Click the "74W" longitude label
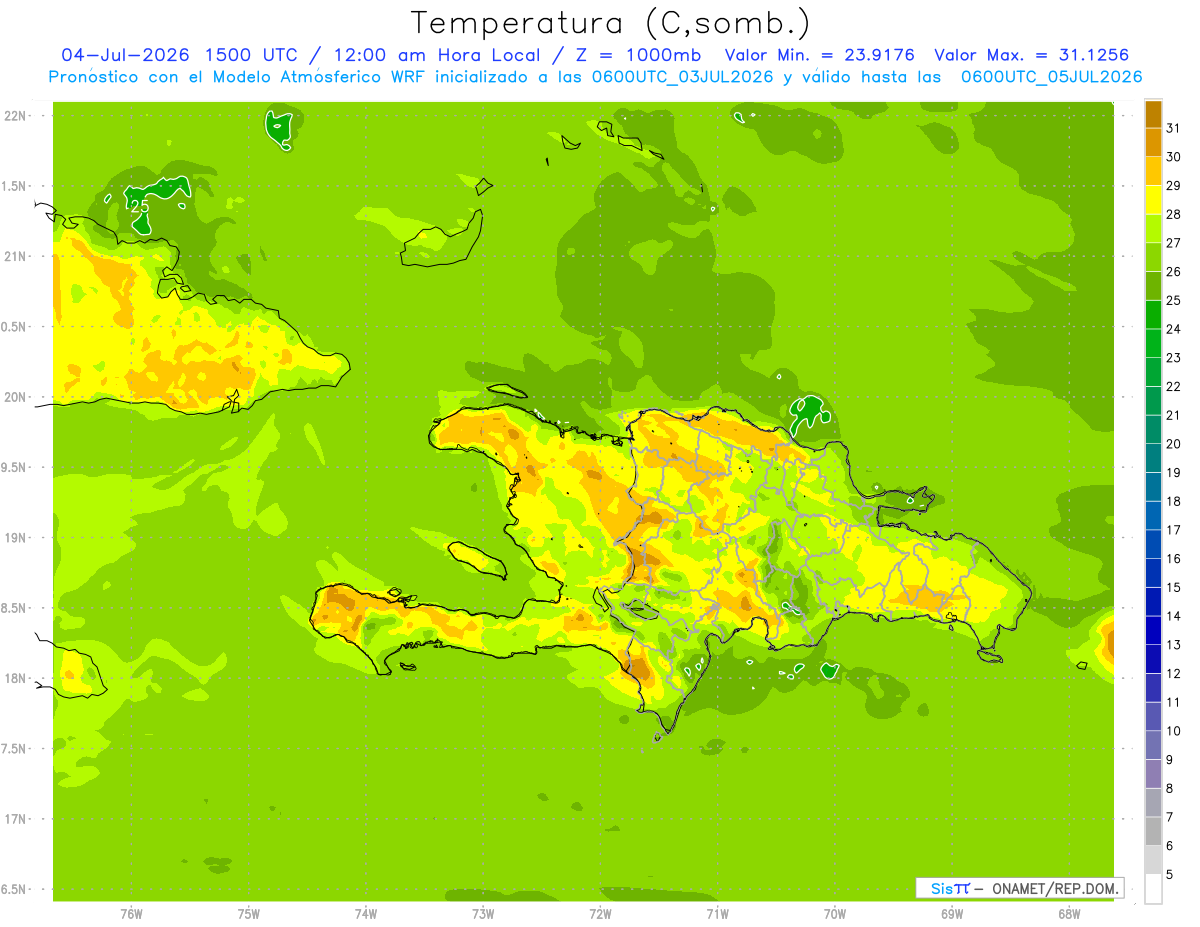 click(366, 914)
